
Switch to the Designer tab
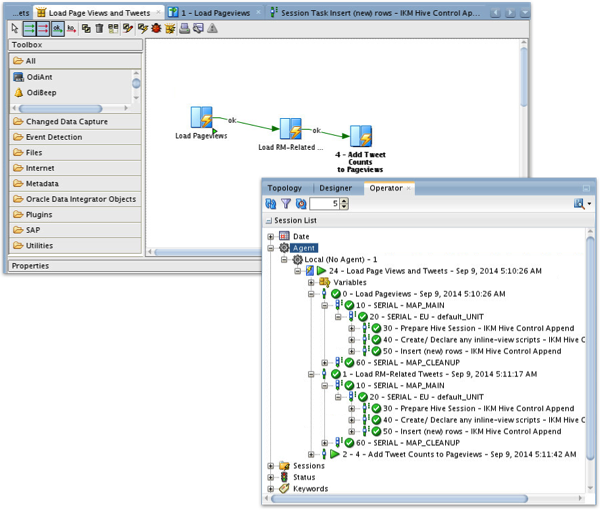point(336,188)
